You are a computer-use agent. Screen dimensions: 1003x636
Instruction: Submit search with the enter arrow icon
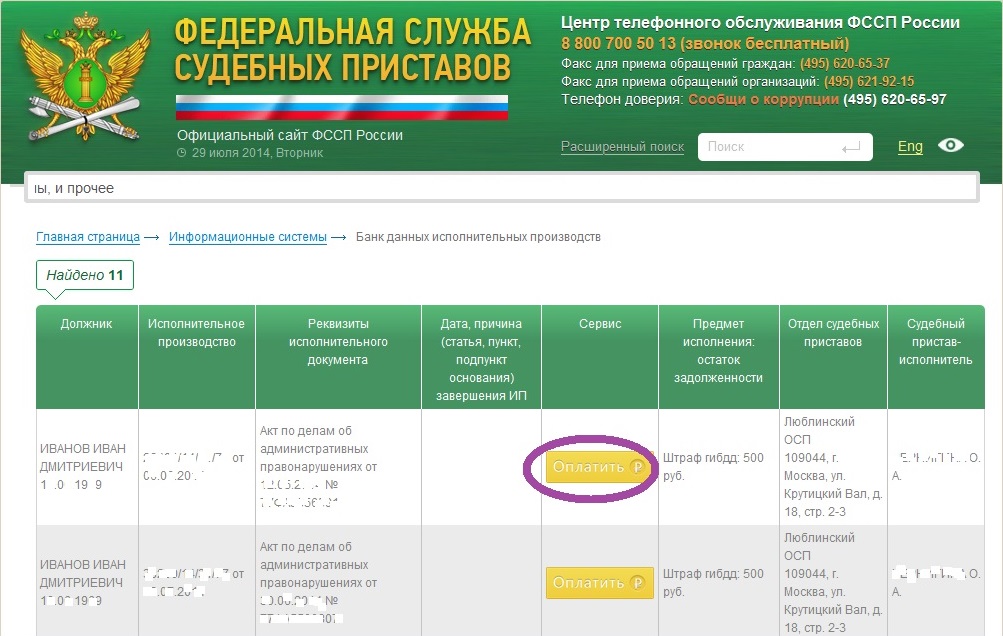pyautogui.click(x=851, y=148)
